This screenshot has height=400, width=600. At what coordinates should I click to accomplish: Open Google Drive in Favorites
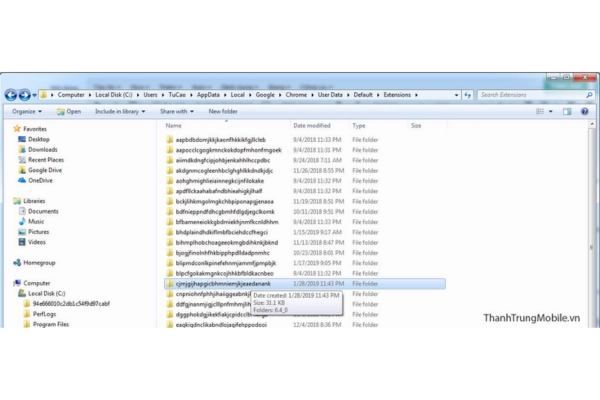tap(45, 170)
